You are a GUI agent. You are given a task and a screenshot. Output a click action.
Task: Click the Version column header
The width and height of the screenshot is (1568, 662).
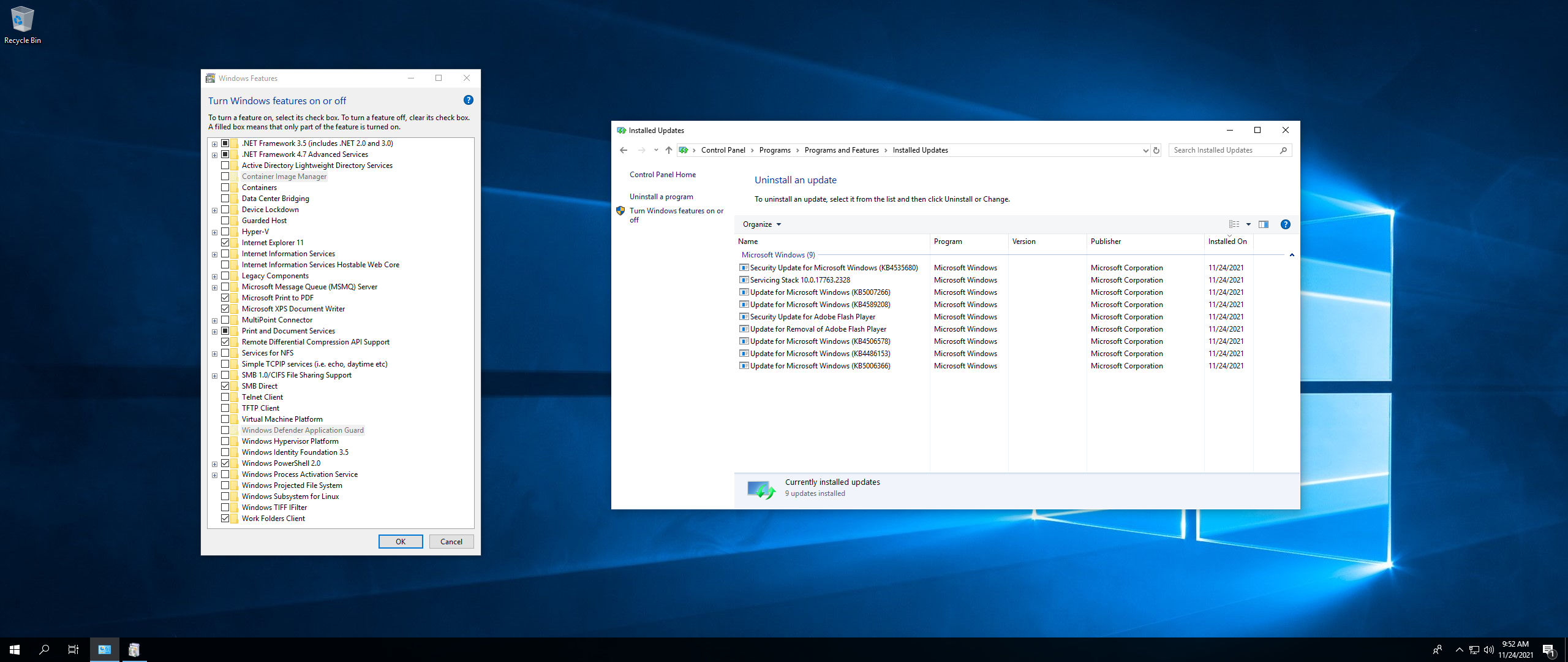point(1047,242)
